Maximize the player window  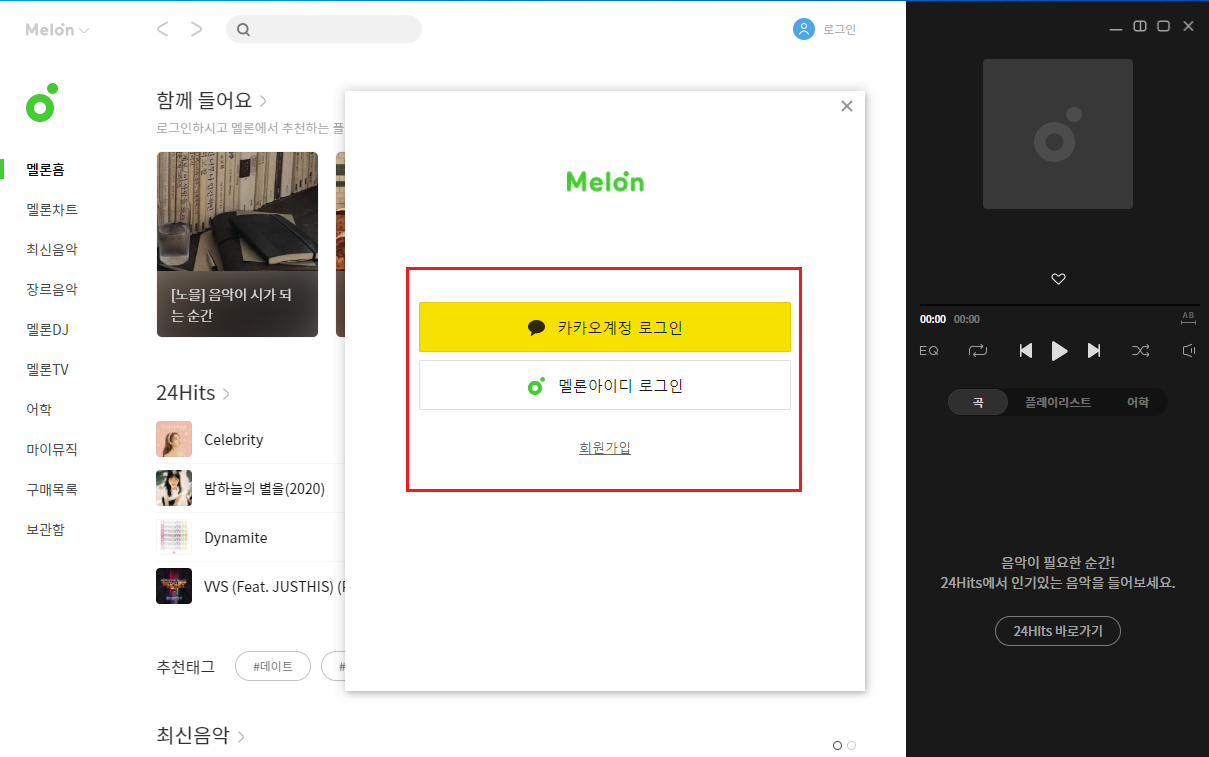coord(1164,26)
